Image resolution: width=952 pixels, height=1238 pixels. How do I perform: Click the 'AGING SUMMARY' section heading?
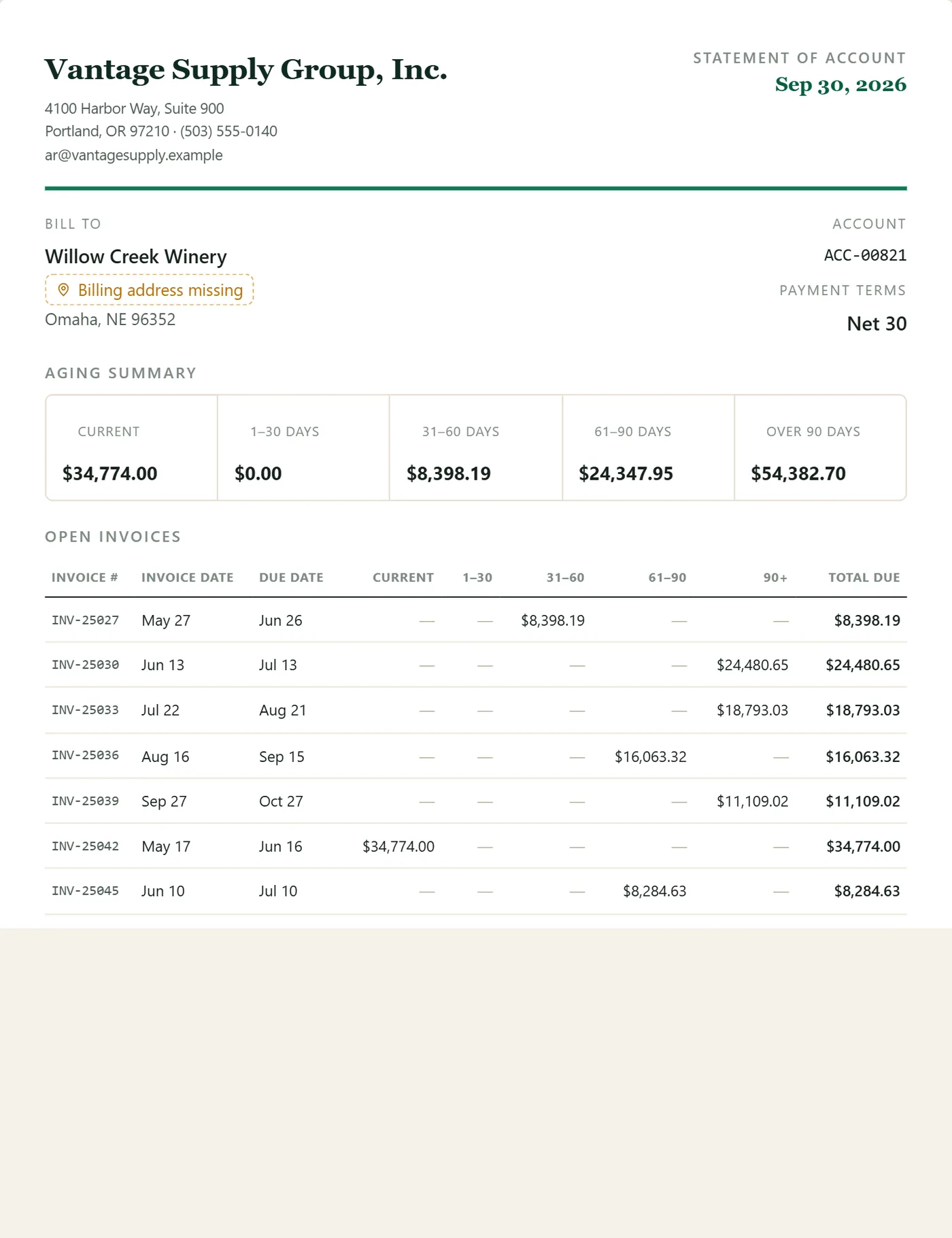click(120, 373)
